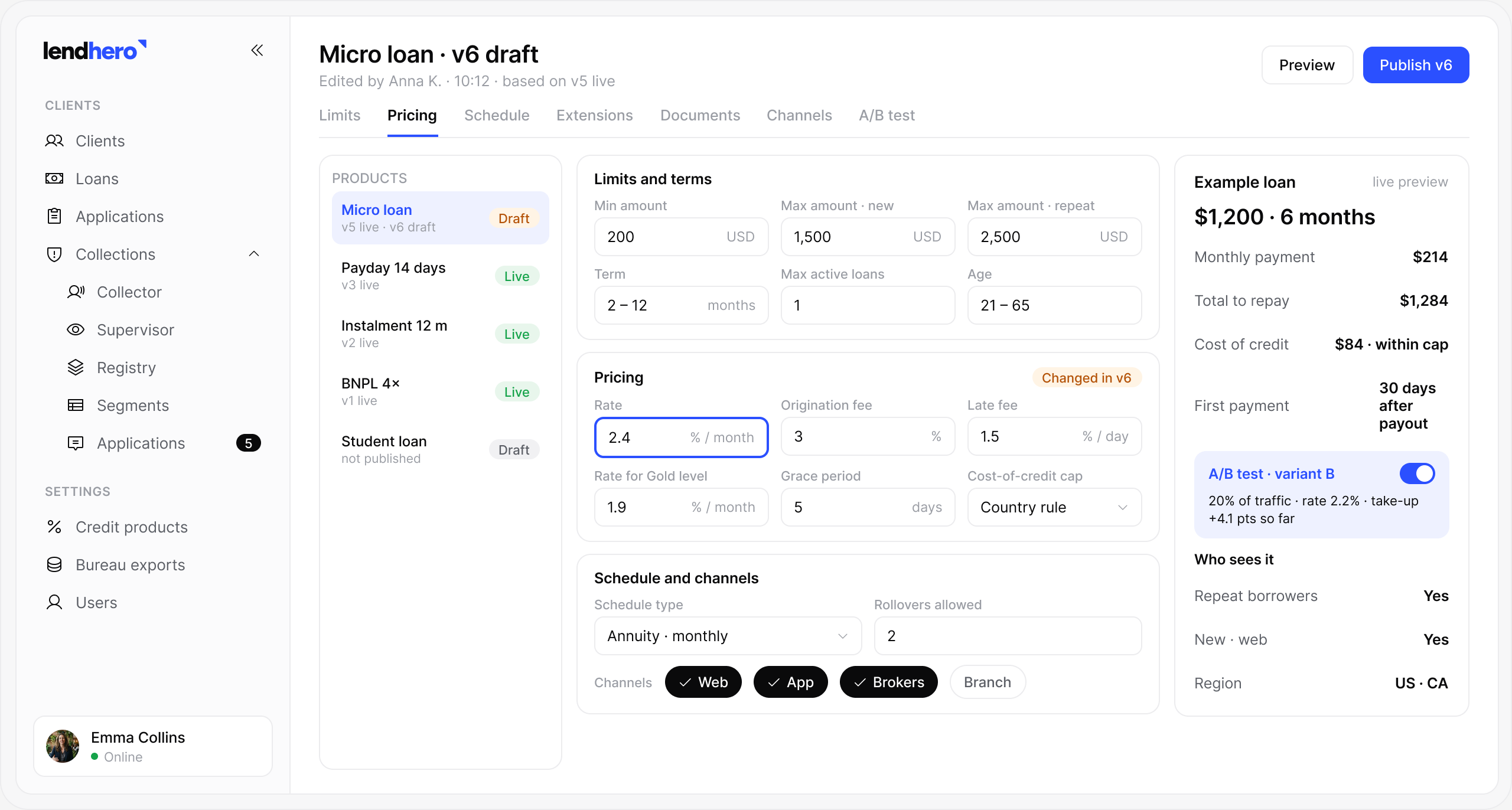This screenshot has width=1512, height=810.
Task: Click the Late fee % / day field
Action: (x=1054, y=437)
